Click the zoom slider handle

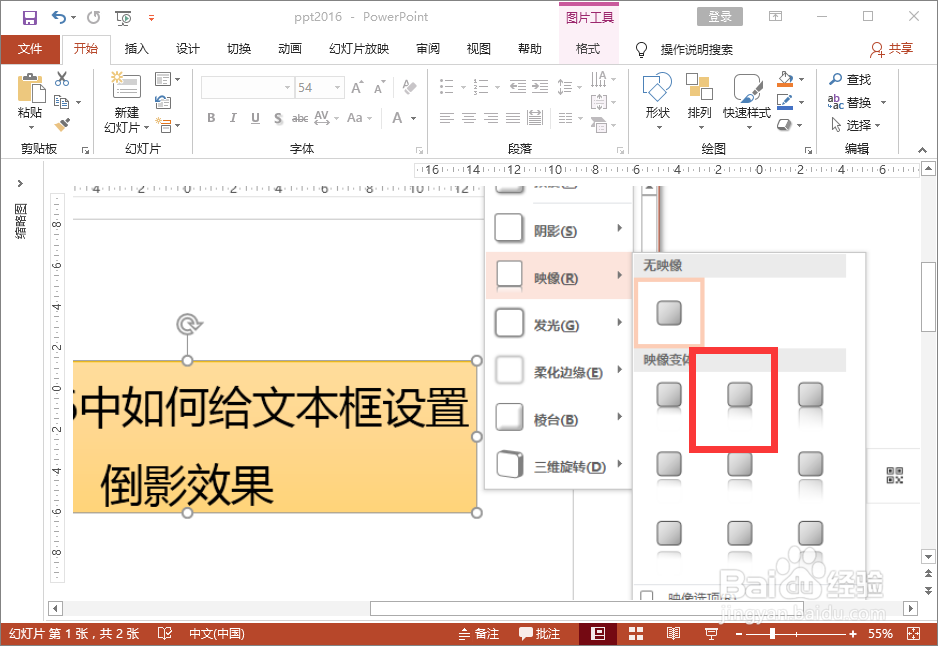tap(772, 633)
